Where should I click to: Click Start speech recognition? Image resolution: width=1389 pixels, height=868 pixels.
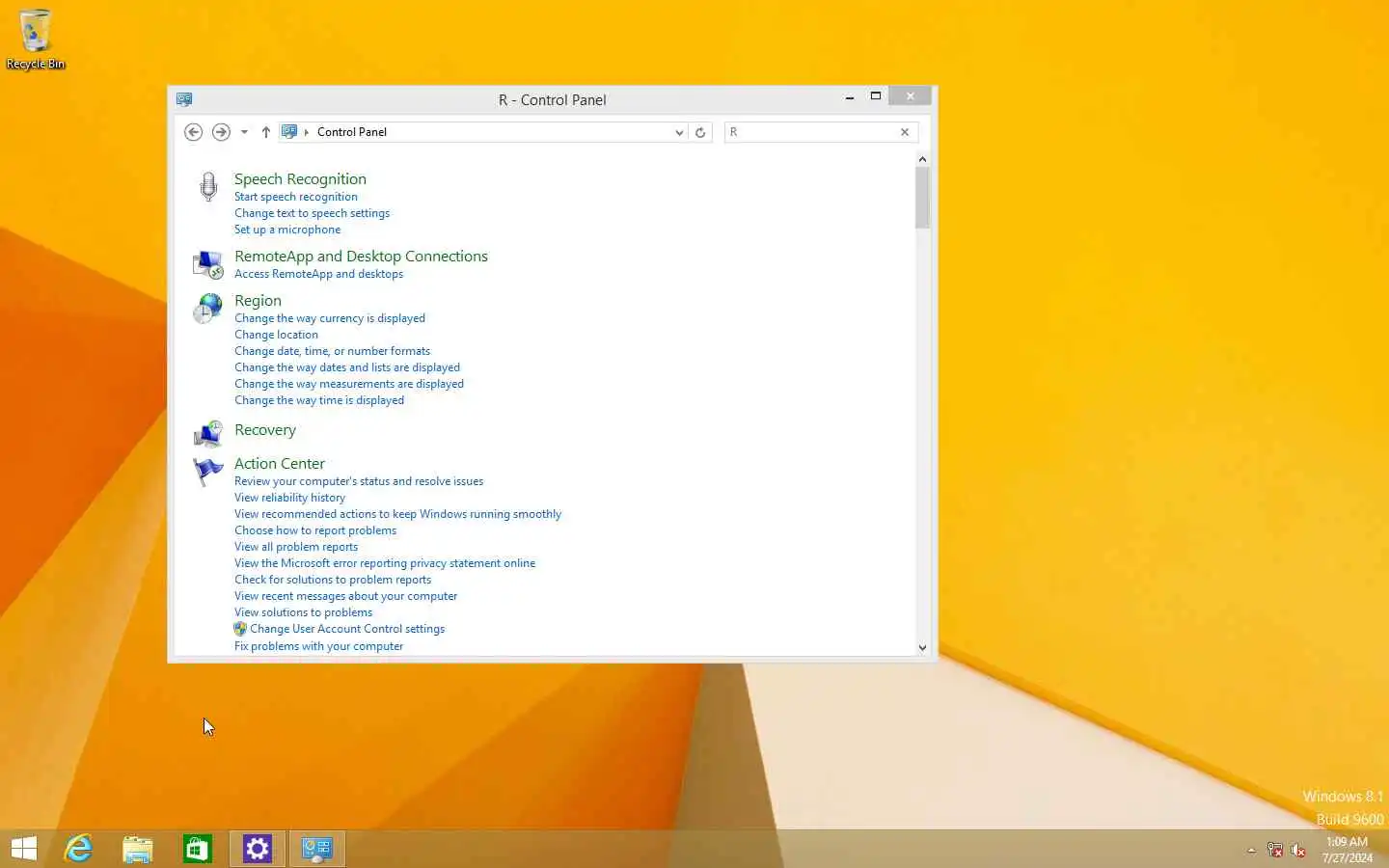[x=296, y=197]
